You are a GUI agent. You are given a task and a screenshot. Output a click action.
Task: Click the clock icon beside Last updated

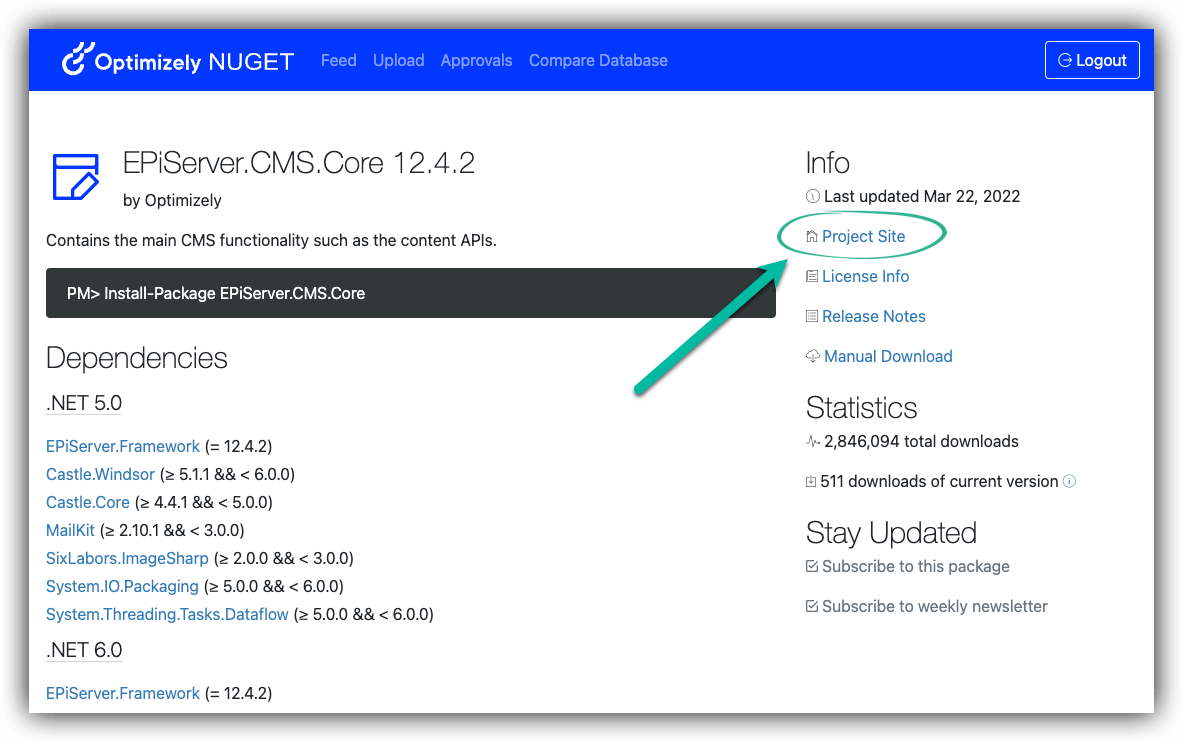coord(813,196)
